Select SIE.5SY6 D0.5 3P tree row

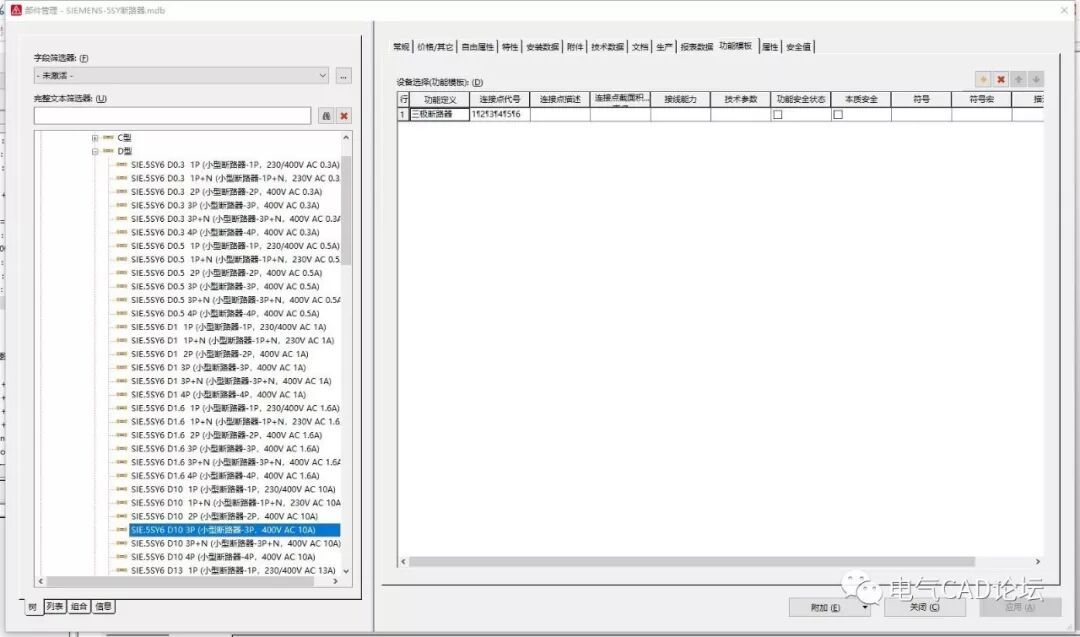pos(225,286)
